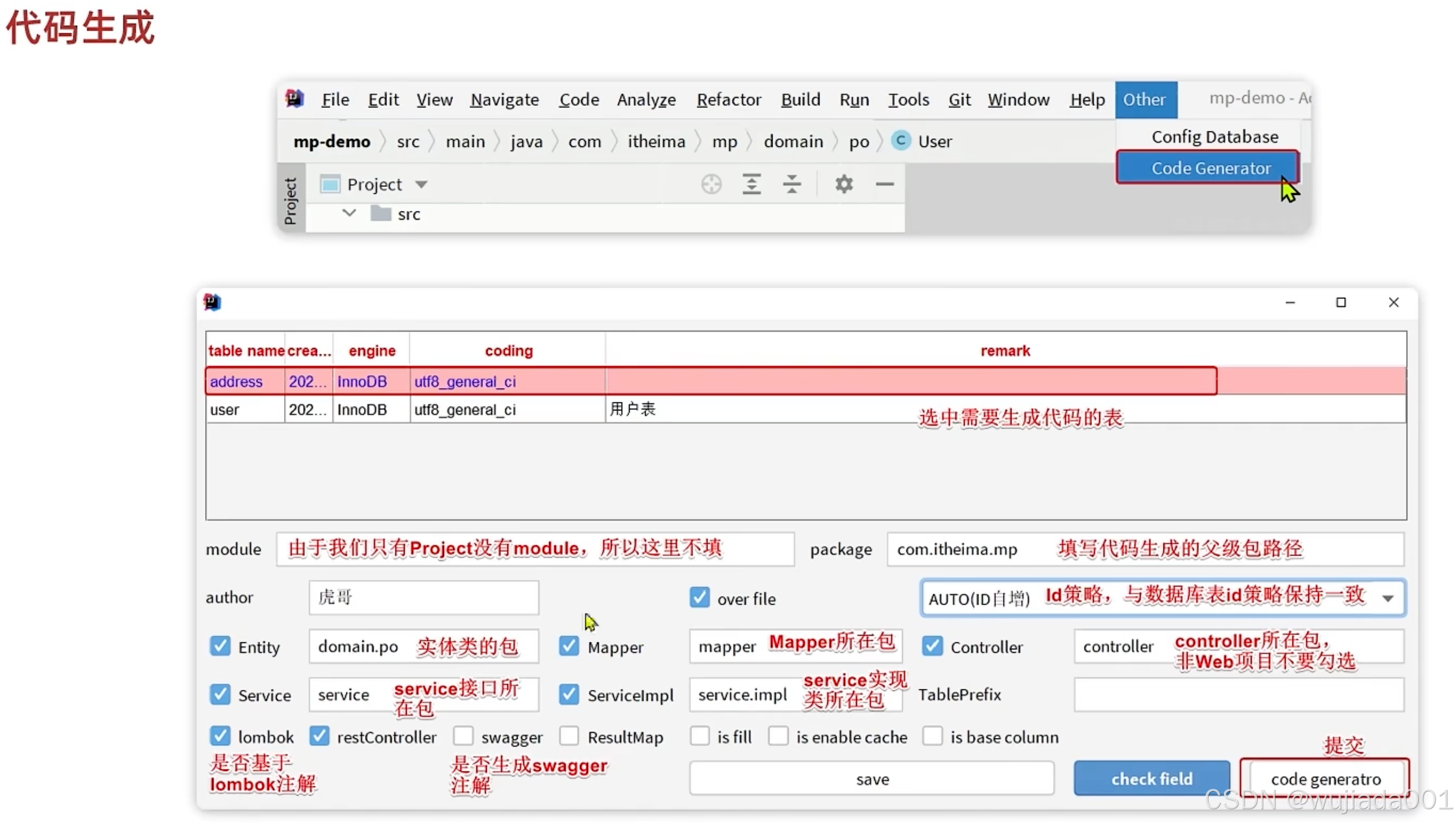Click the Expand All icon in Project panel
1456x823 pixels.
[x=751, y=184]
